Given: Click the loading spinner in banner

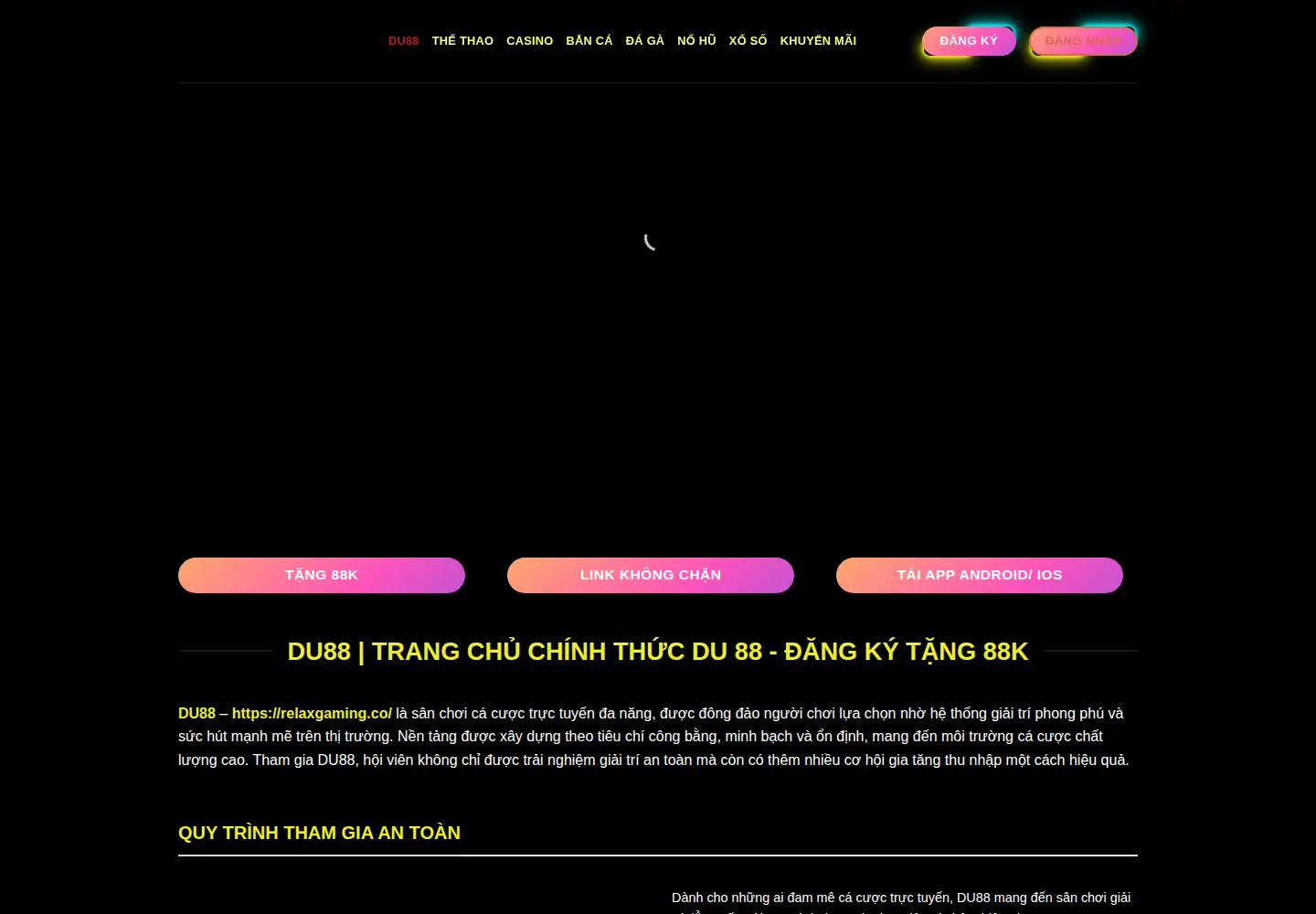Looking at the screenshot, I should tap(650, 241).
